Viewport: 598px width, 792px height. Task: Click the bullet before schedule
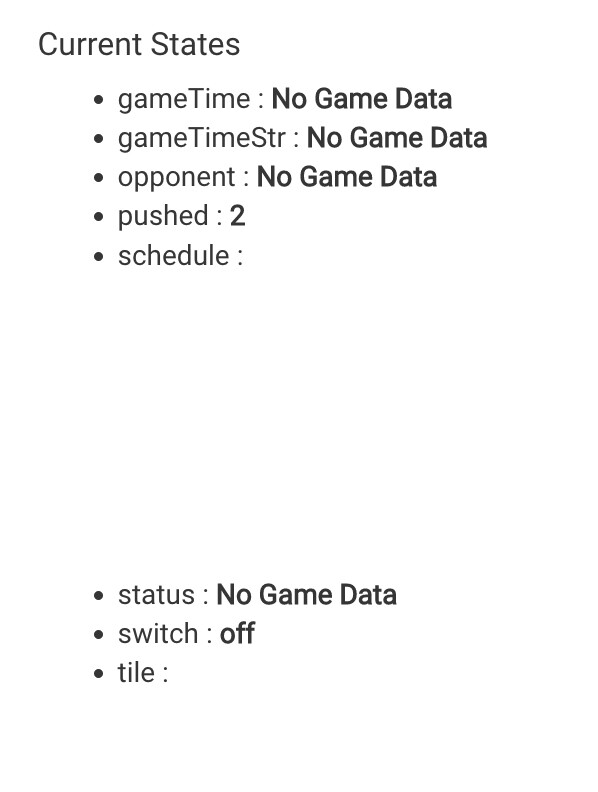(99, 257)
